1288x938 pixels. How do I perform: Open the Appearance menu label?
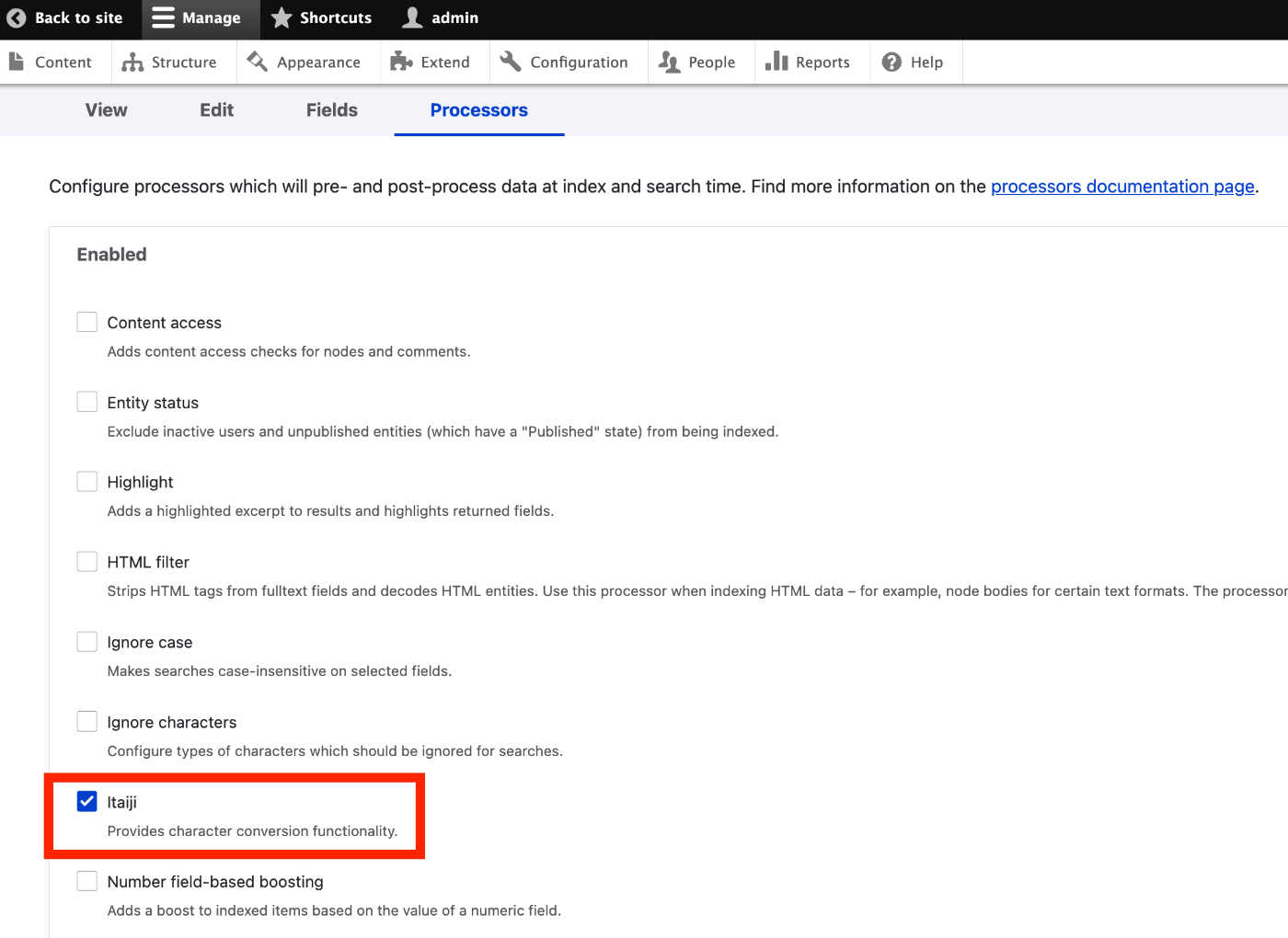[x=318, y=63]
